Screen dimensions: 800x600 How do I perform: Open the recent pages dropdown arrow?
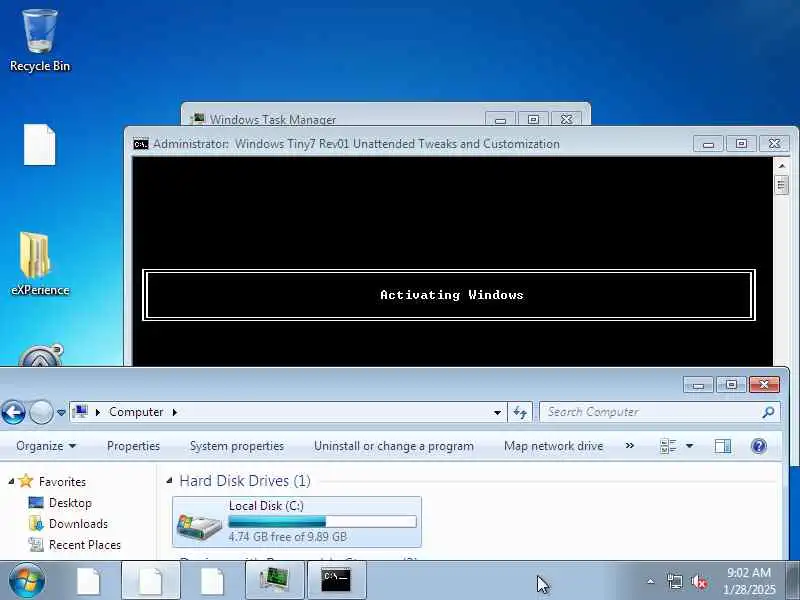(61, 412)
